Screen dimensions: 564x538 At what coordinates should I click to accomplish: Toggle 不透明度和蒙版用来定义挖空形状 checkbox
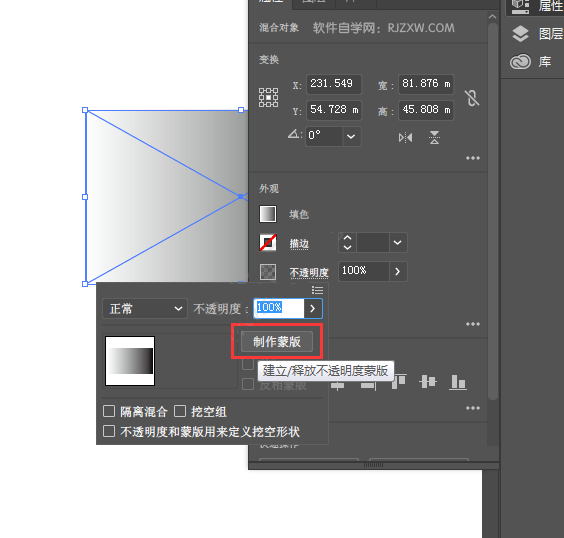[x=109, y=431]
